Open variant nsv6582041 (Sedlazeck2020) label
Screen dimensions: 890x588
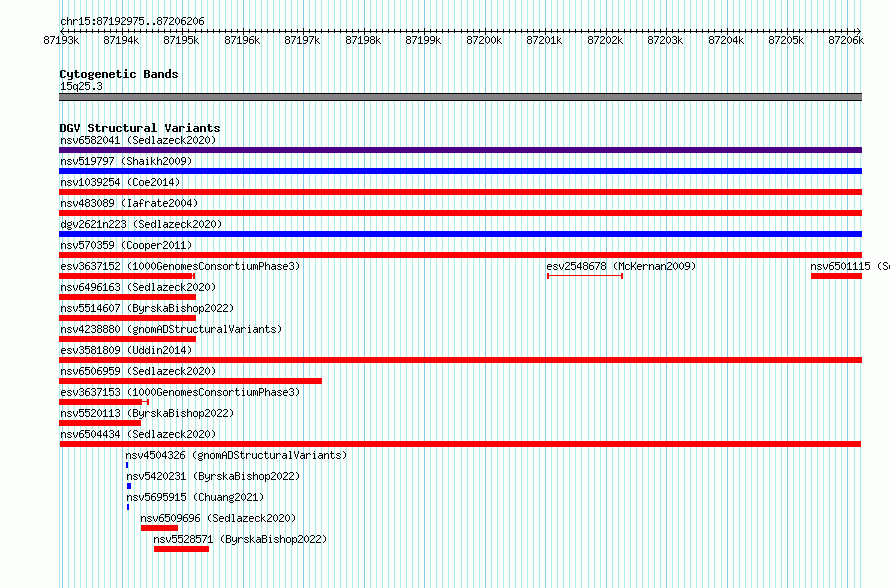pos(138,140)
